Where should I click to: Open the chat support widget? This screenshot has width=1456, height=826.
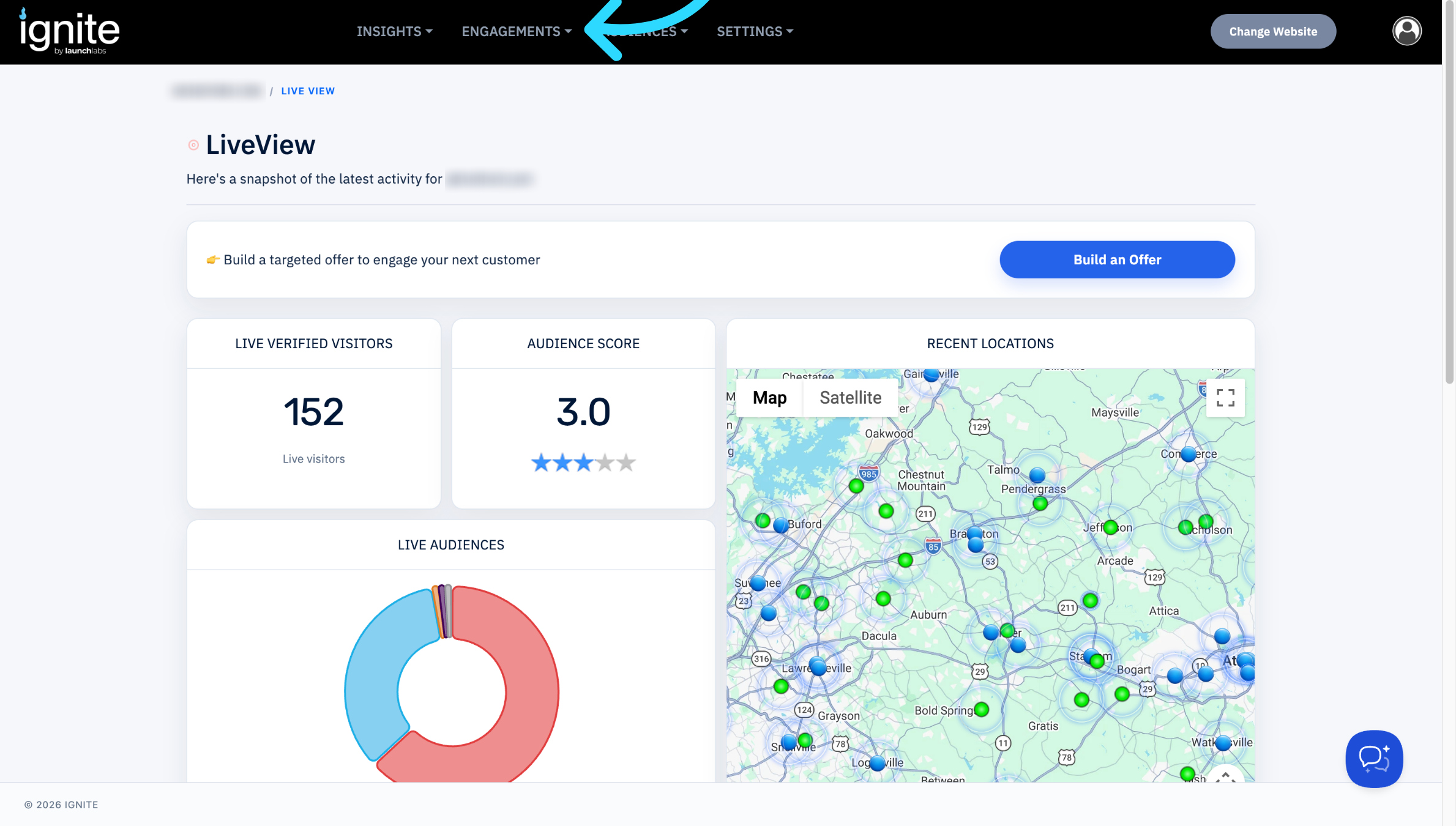coord(1374,759)
